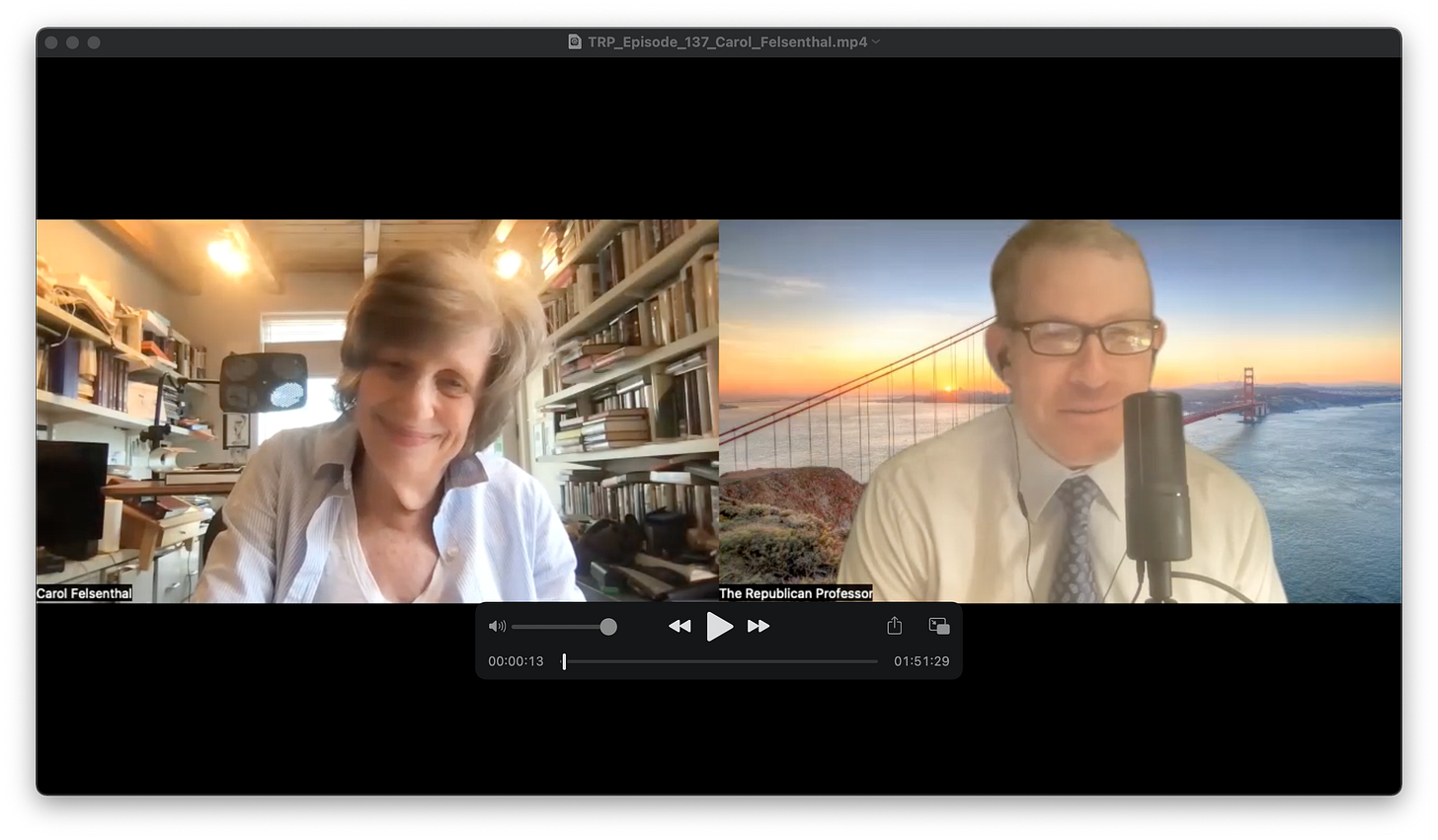Minimize the video window
1438x840 pixels.
[73, 42]
